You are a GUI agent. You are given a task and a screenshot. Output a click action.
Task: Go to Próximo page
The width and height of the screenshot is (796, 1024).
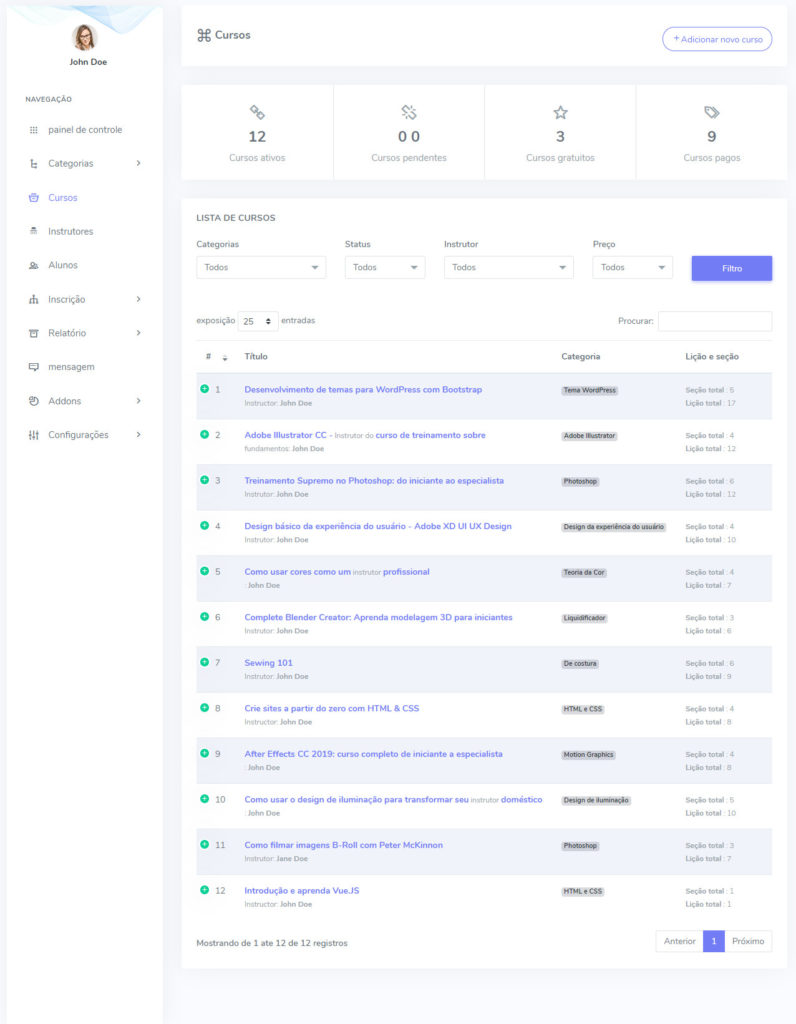tap(748, 941)
